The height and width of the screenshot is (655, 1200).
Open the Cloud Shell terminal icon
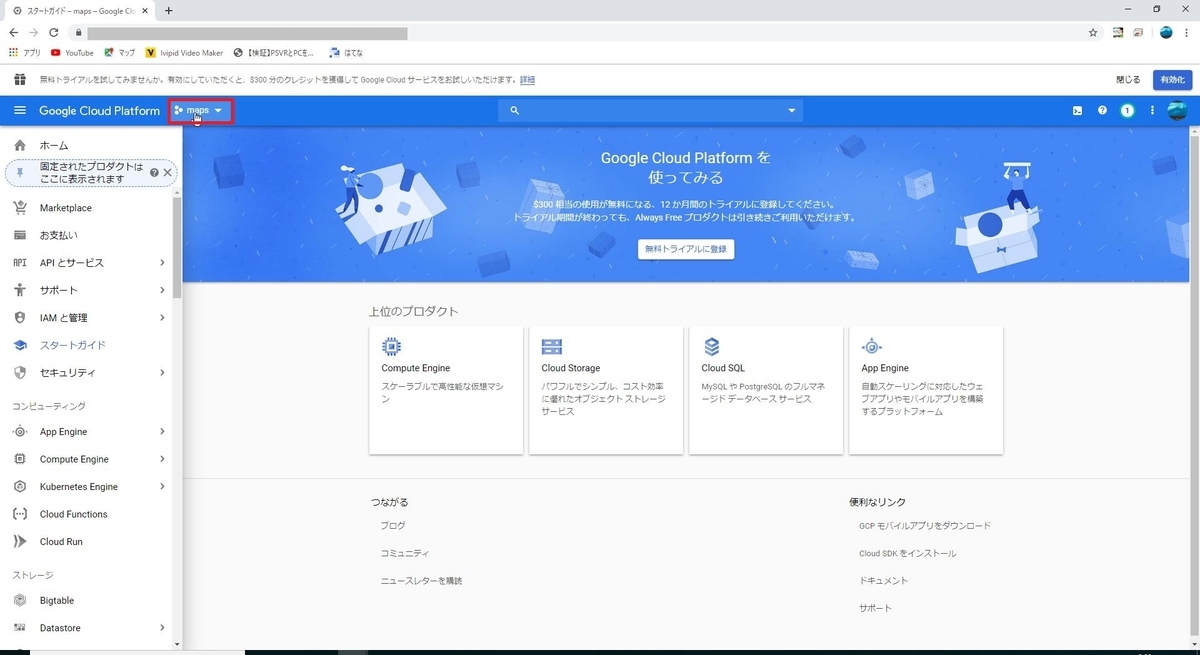click(1077, 110)
